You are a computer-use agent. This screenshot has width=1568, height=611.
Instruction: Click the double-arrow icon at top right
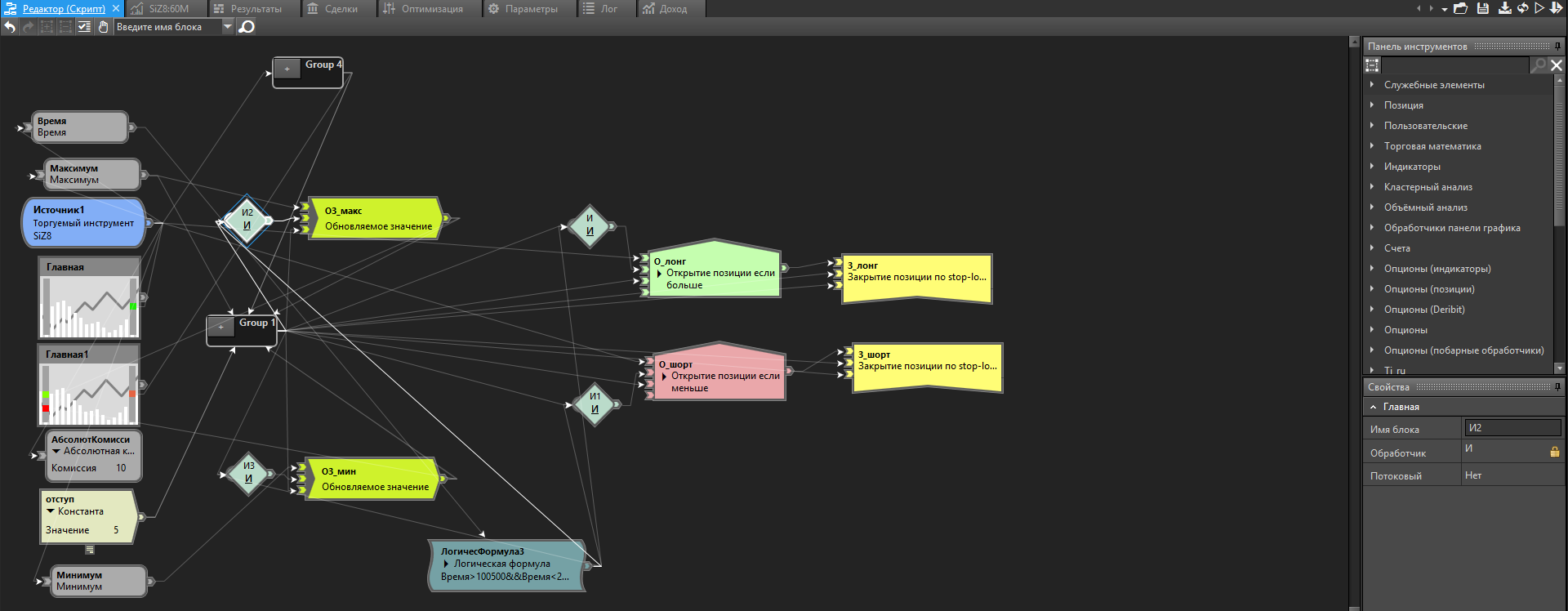click(1557, 8)
